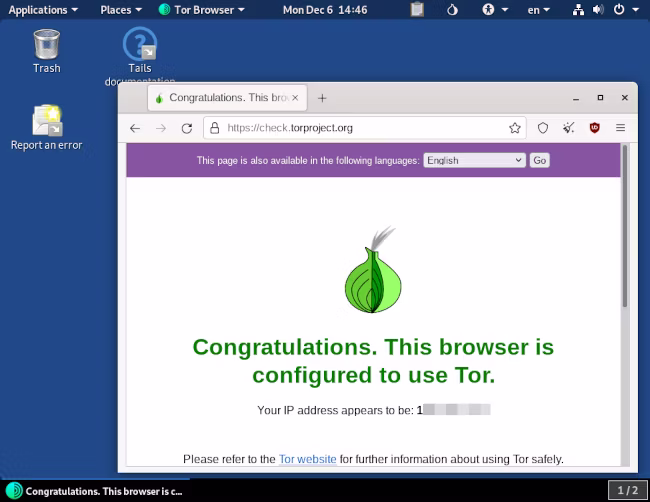Focus the URL address bar
The image size is (650, 502).
point(365,128)
